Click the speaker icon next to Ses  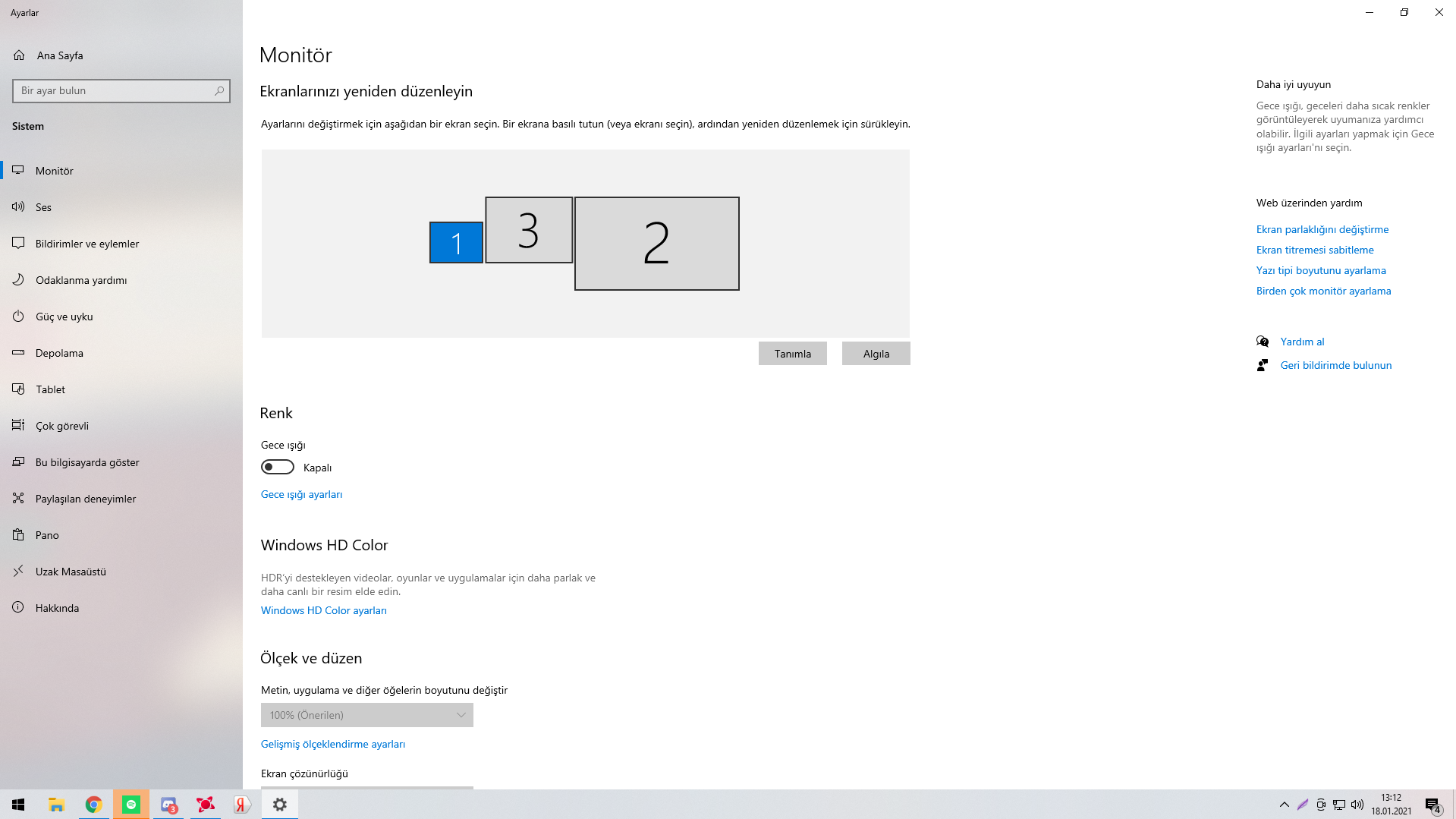(x=18, y=206)
